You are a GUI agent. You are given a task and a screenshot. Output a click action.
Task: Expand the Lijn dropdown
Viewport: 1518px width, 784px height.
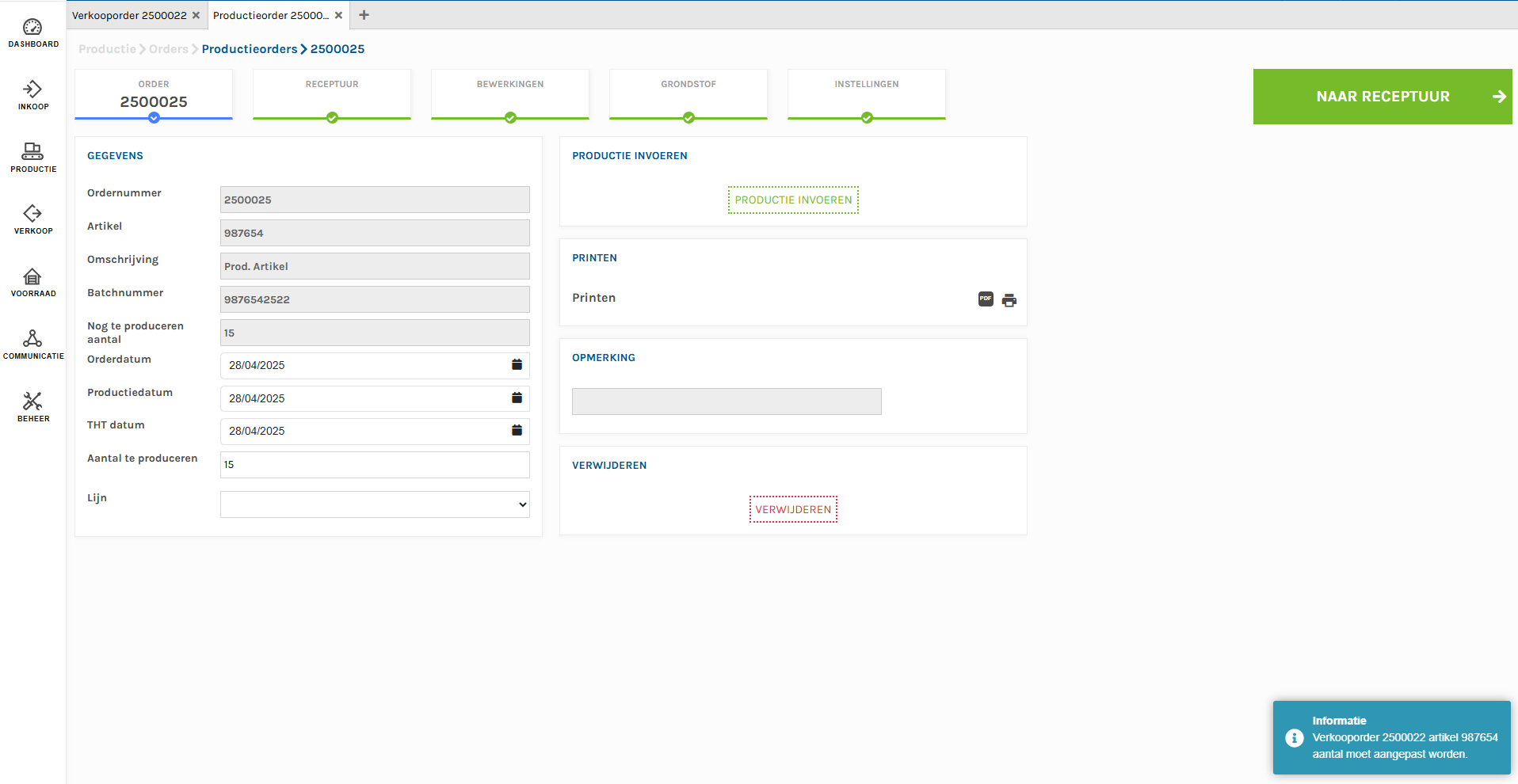374,504
